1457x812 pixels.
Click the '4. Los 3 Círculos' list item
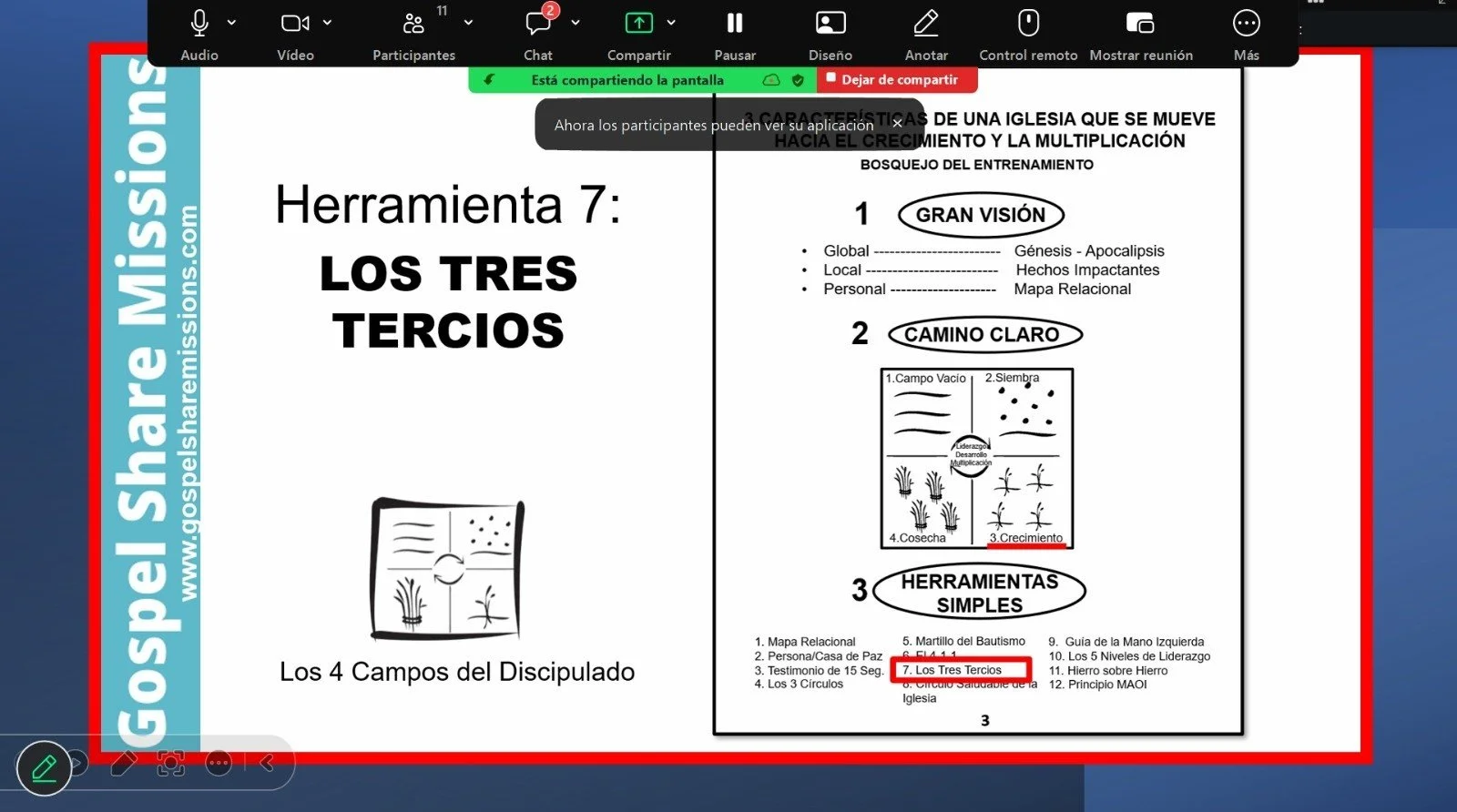799,684
